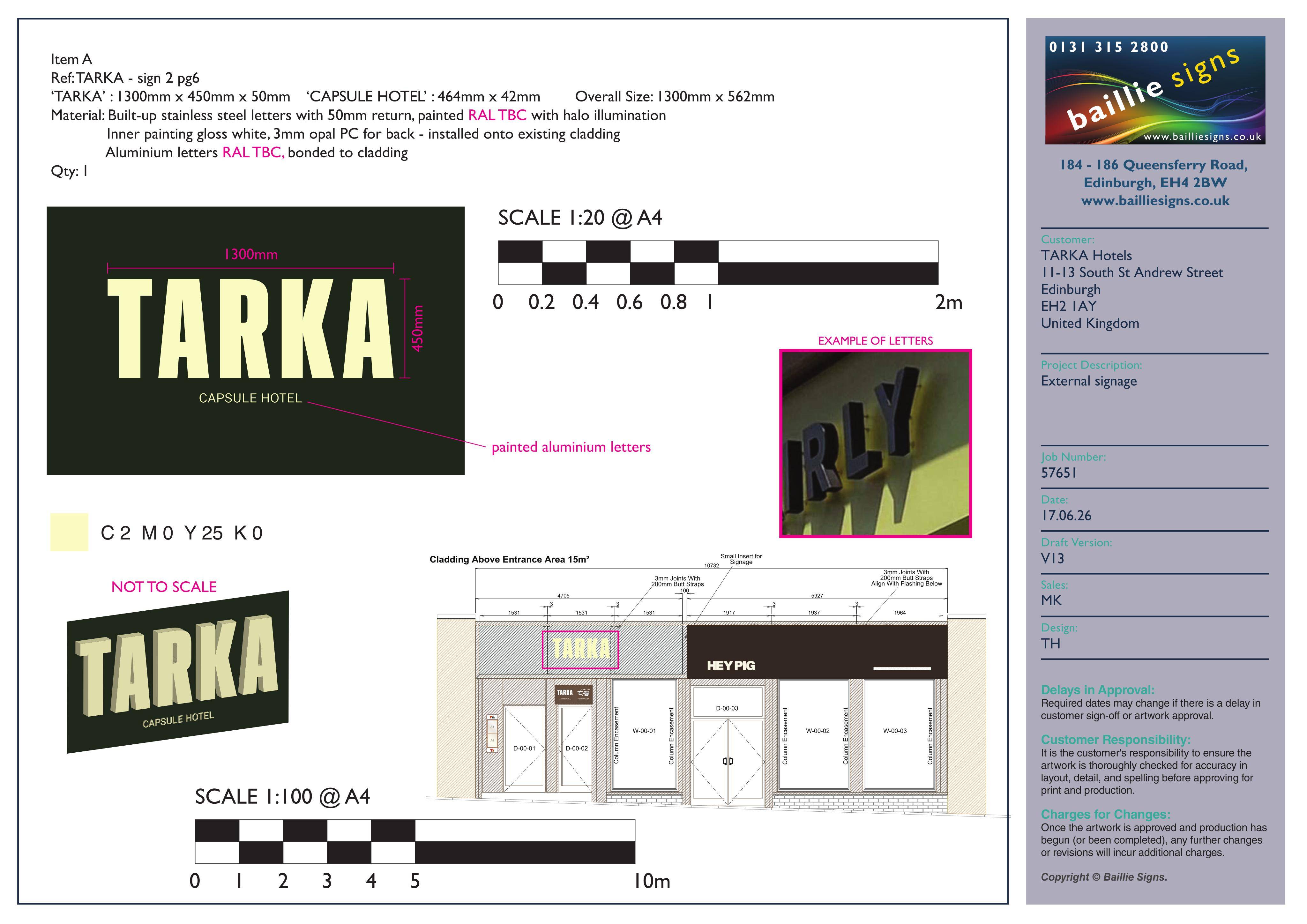
Task: Click sales initials MK
Action: (x=1051, y=600)
